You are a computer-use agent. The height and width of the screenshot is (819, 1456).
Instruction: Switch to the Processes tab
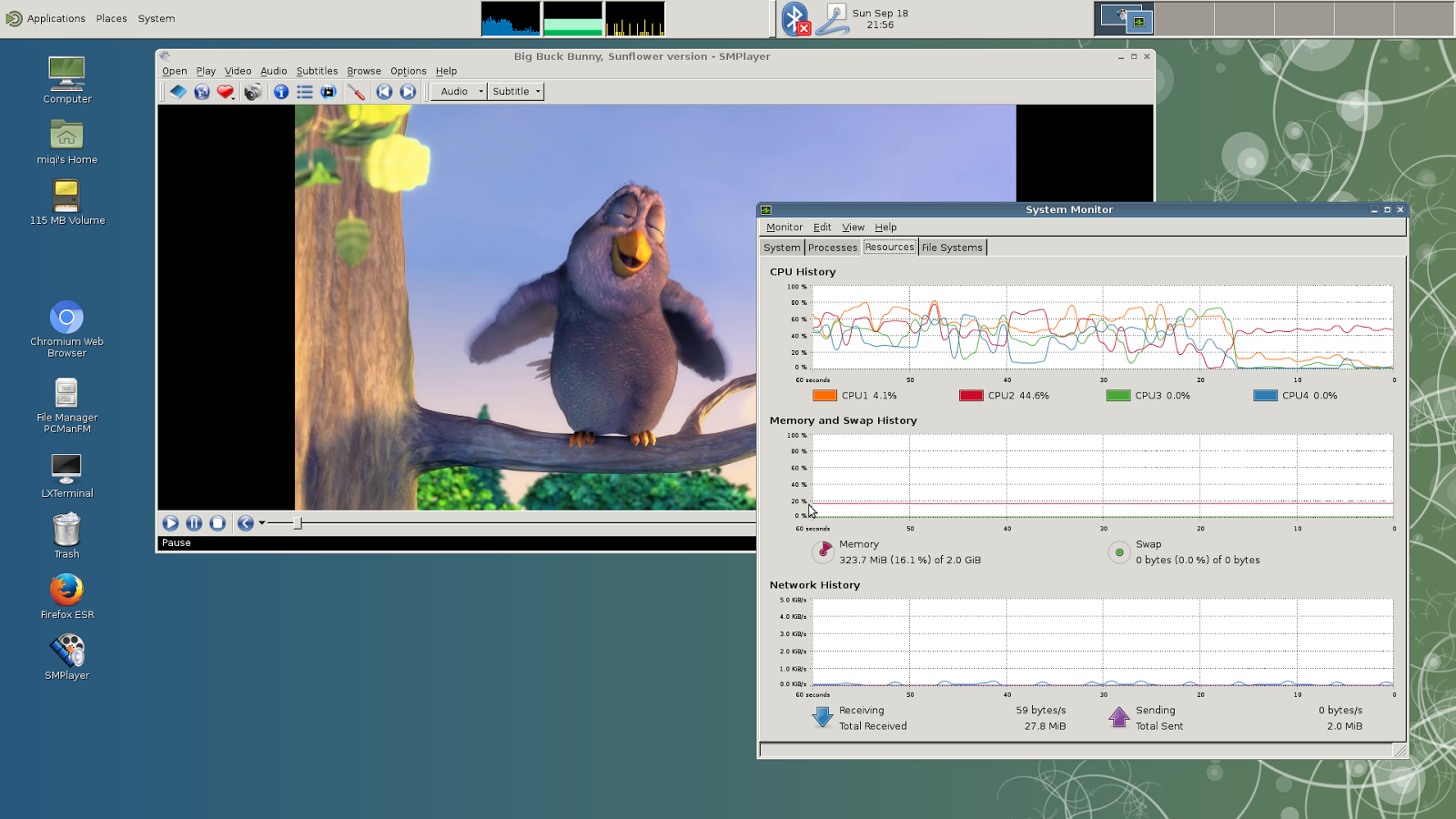click(x=833, y=248)
